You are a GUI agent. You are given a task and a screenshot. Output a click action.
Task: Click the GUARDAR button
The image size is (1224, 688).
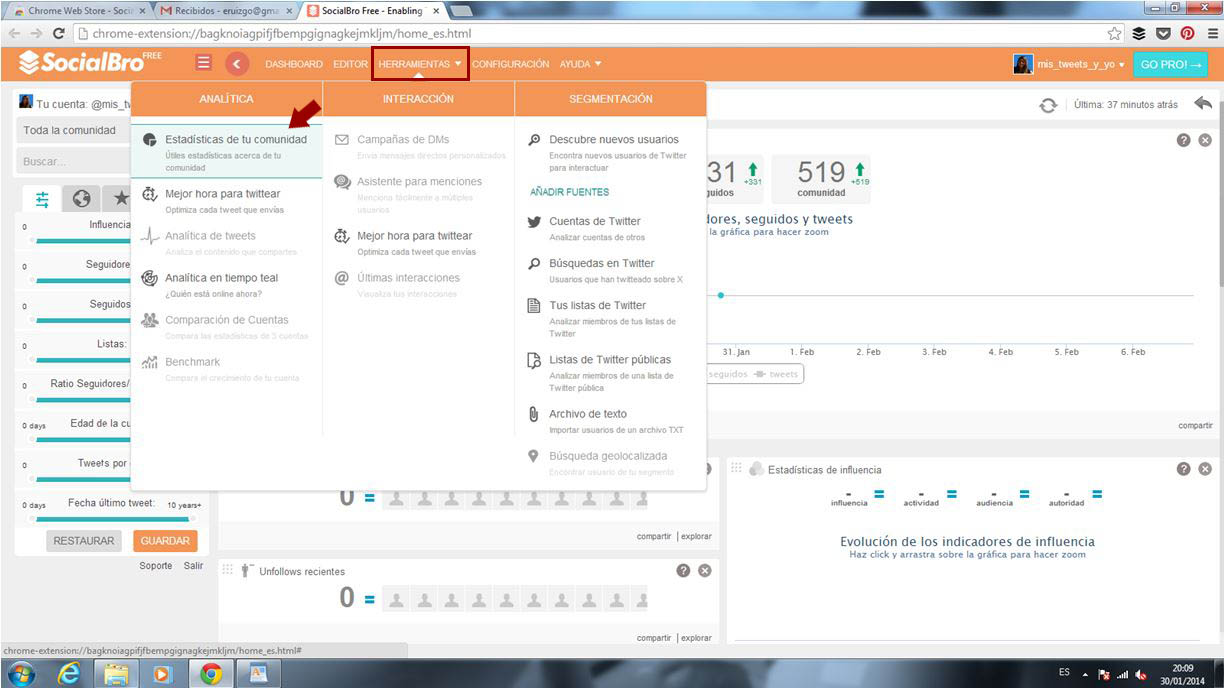[165, 541]
